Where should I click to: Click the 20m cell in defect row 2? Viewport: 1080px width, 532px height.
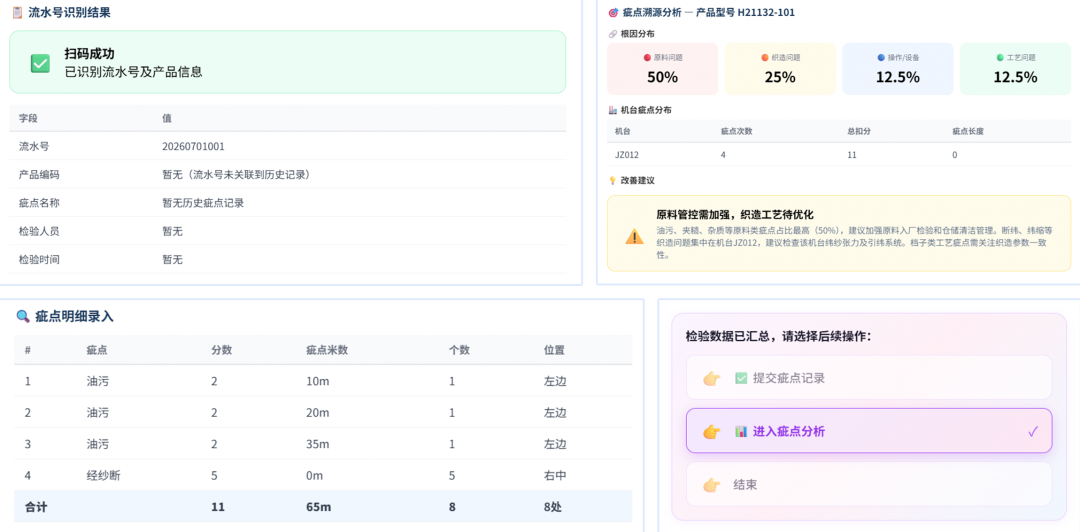click(318, 413)
